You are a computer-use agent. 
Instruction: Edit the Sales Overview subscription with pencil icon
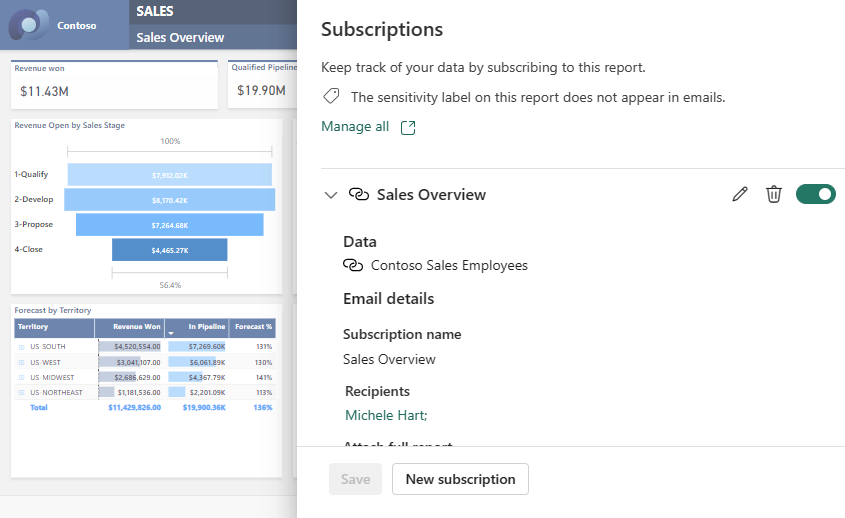click(x=740, y=194)
